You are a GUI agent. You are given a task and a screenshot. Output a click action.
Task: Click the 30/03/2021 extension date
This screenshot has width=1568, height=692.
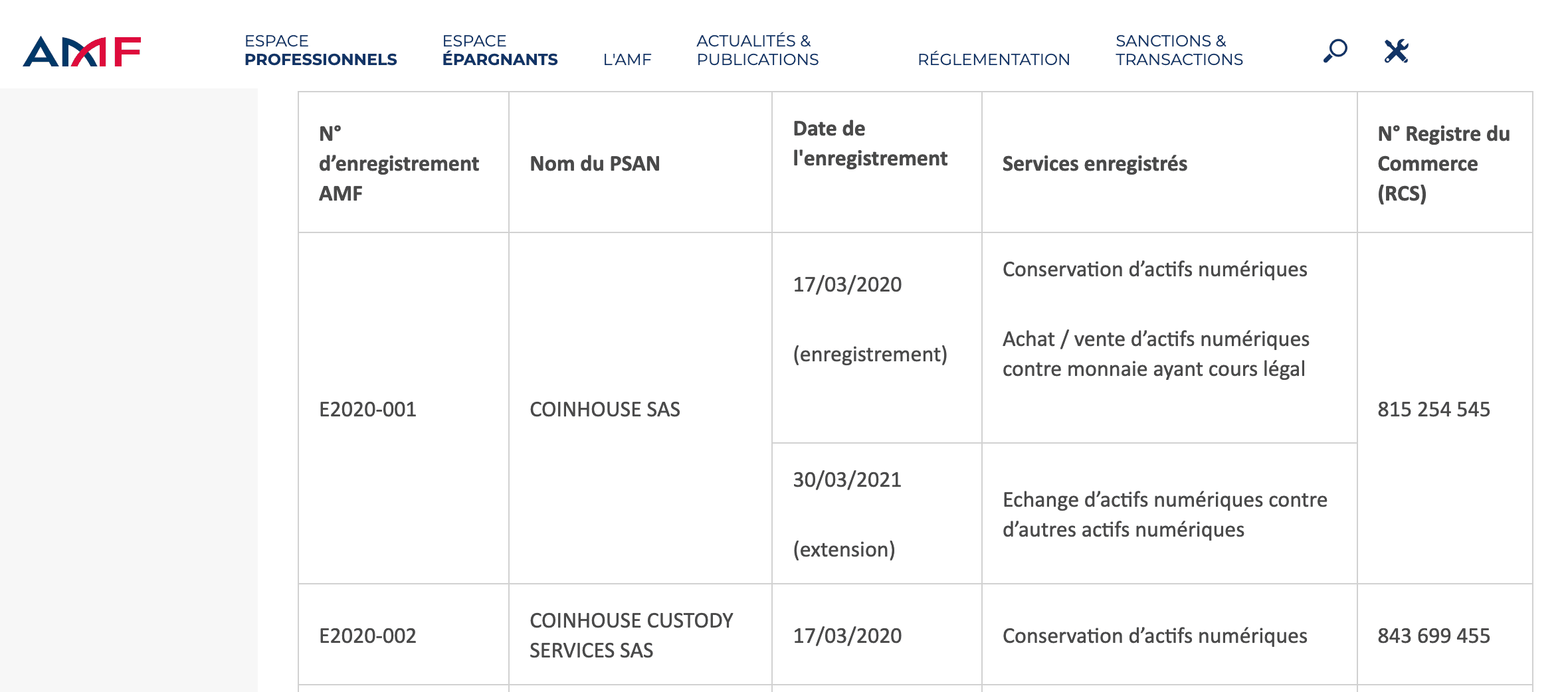tap(847, 479)
